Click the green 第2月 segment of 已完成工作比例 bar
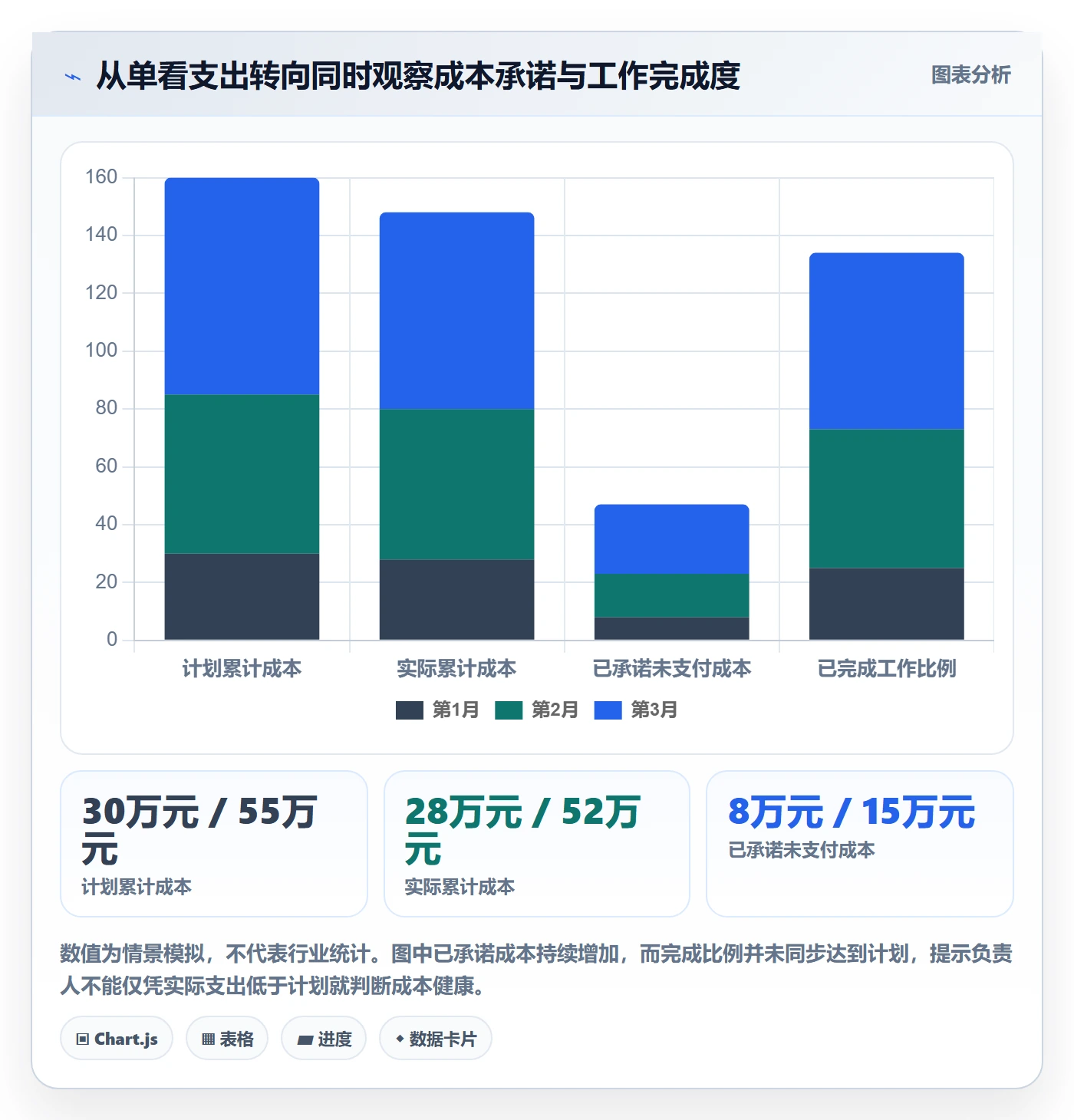Screen dimensions: 1074x1120 (887, 499)
